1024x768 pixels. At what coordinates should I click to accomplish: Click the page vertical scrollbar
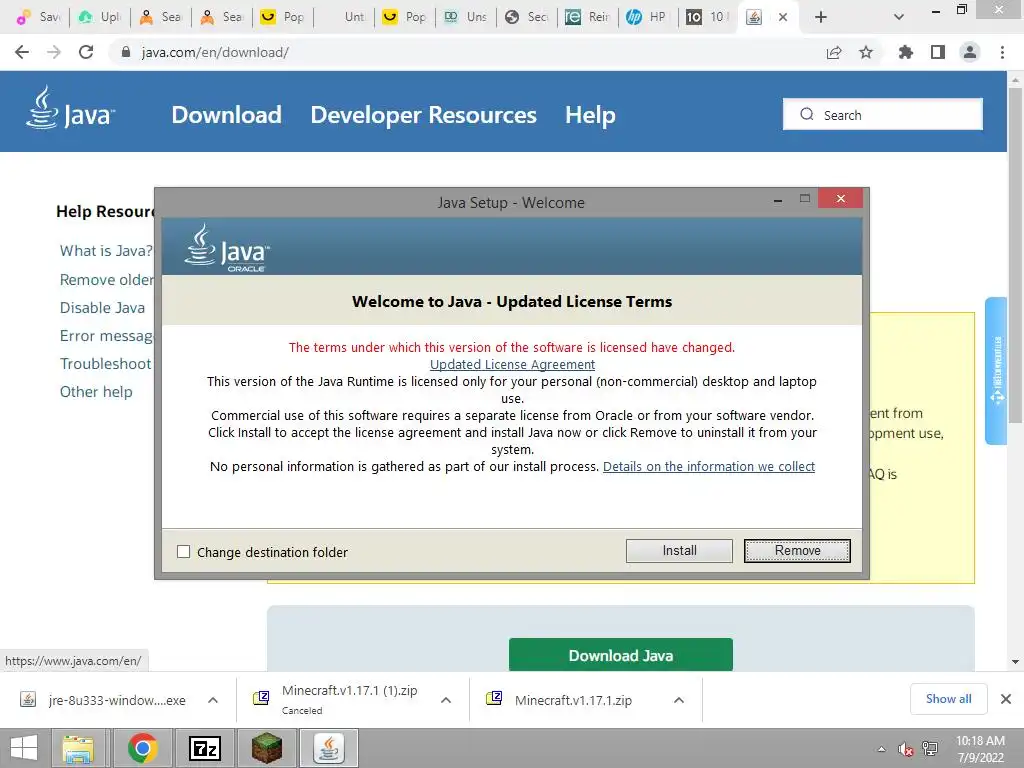1015,255
